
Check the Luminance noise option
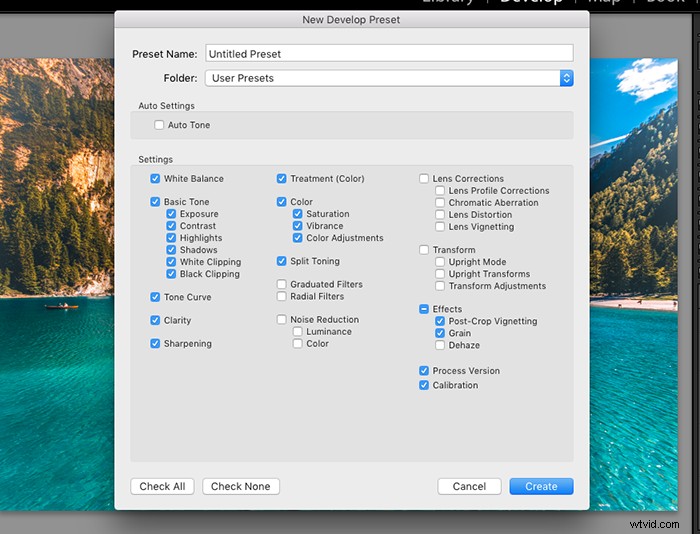[x=297, y=332]
